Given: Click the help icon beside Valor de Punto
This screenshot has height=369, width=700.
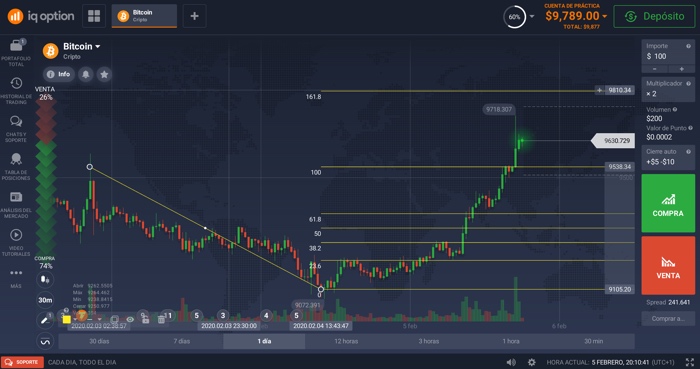Looking at the screenshot, I should 690,128.
